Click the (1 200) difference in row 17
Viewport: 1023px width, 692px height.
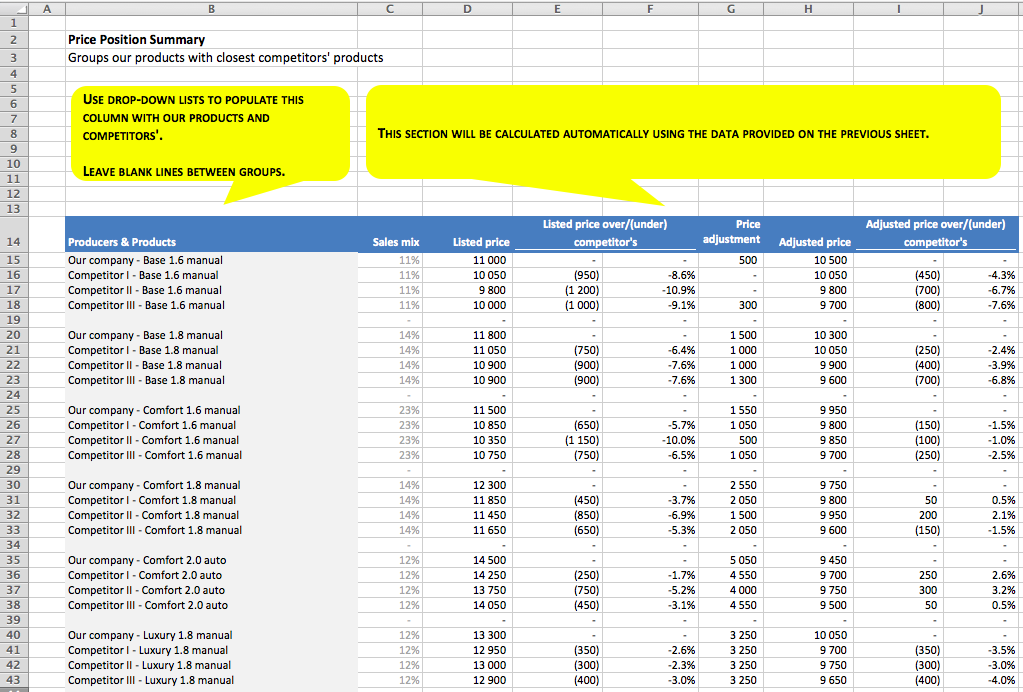pos(582,290)
